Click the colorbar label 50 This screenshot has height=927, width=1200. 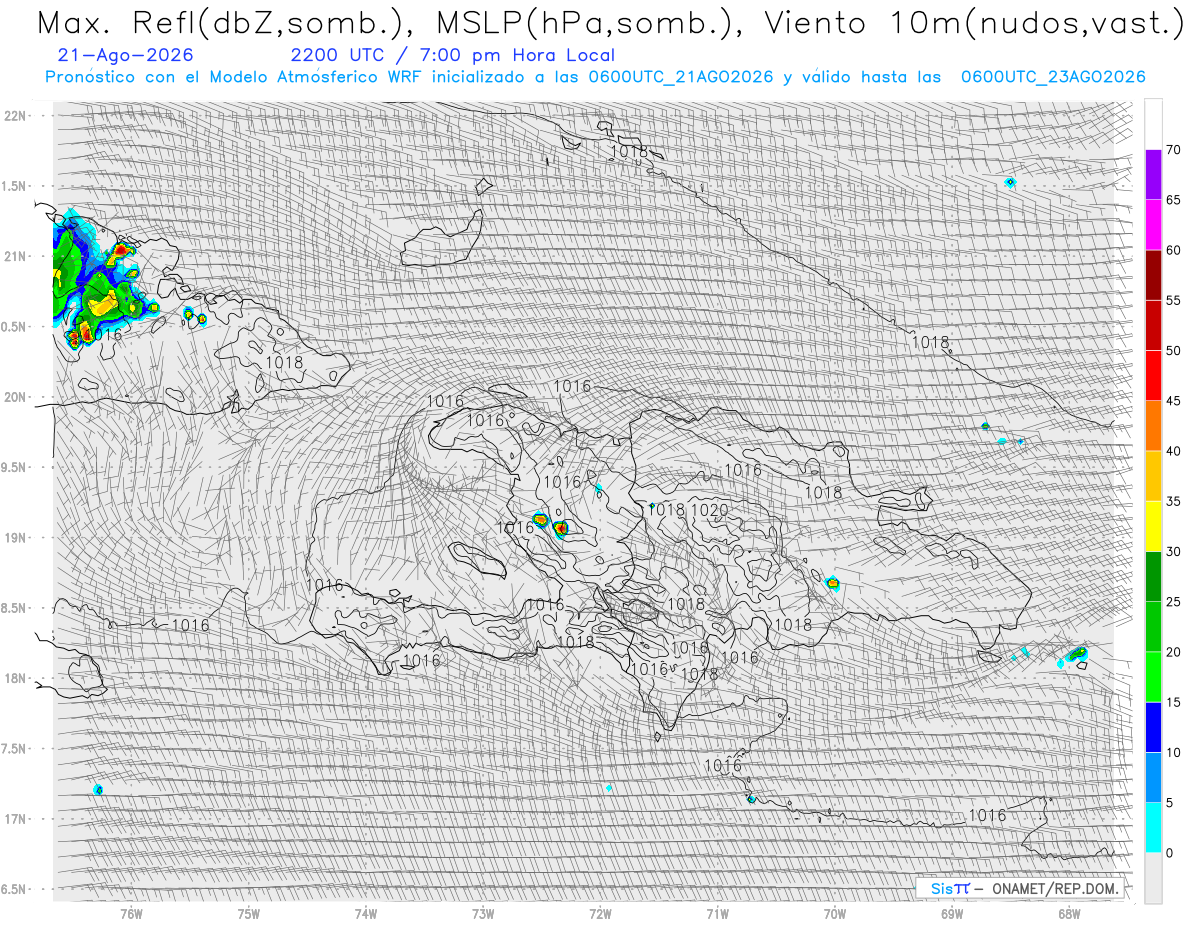(1173, 351)
